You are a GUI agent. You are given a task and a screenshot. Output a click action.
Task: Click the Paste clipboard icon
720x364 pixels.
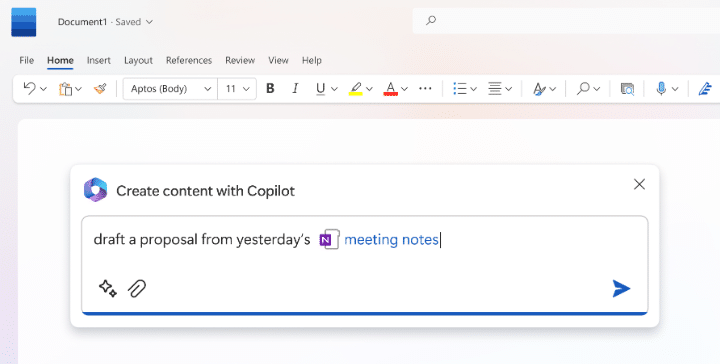coord(66,89)
